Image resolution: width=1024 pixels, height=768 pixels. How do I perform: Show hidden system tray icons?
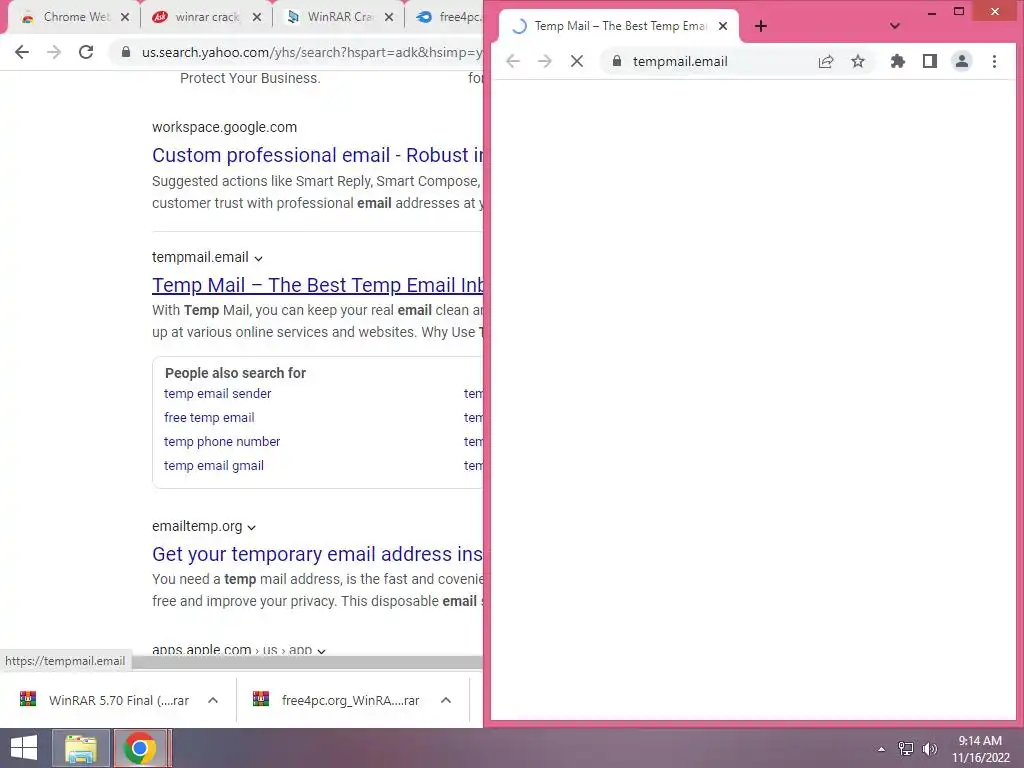(x=882, y=749)
